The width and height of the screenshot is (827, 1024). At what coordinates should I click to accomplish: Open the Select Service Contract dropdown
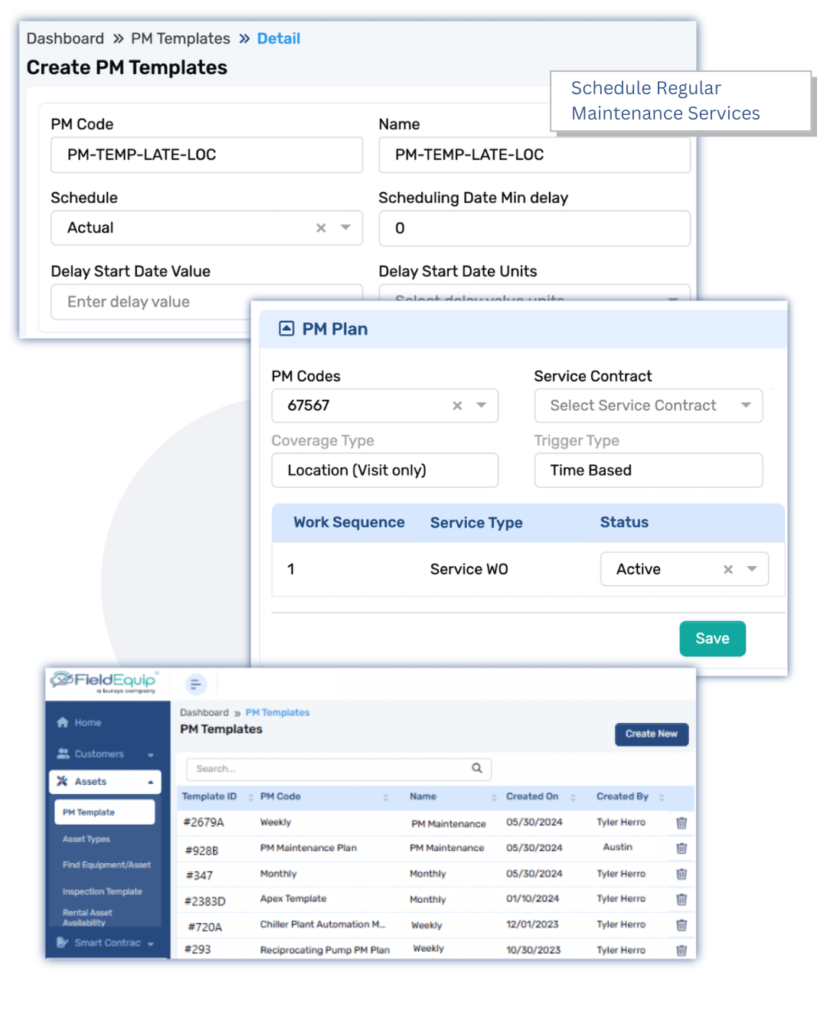(648, 406)
